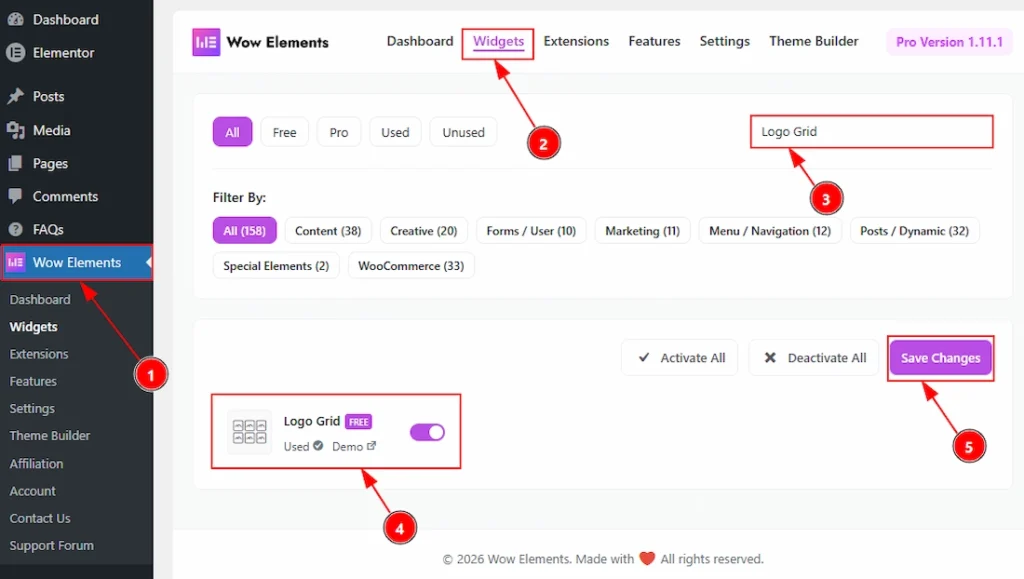Click the Elementor sidebar icon

pos(15,52)
